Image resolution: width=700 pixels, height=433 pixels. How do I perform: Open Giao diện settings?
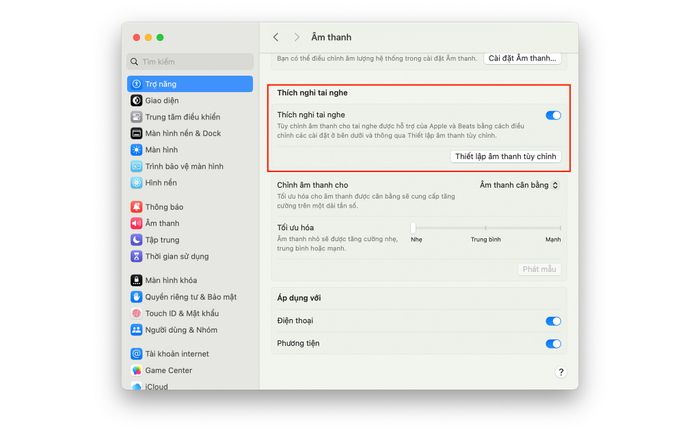190,100
